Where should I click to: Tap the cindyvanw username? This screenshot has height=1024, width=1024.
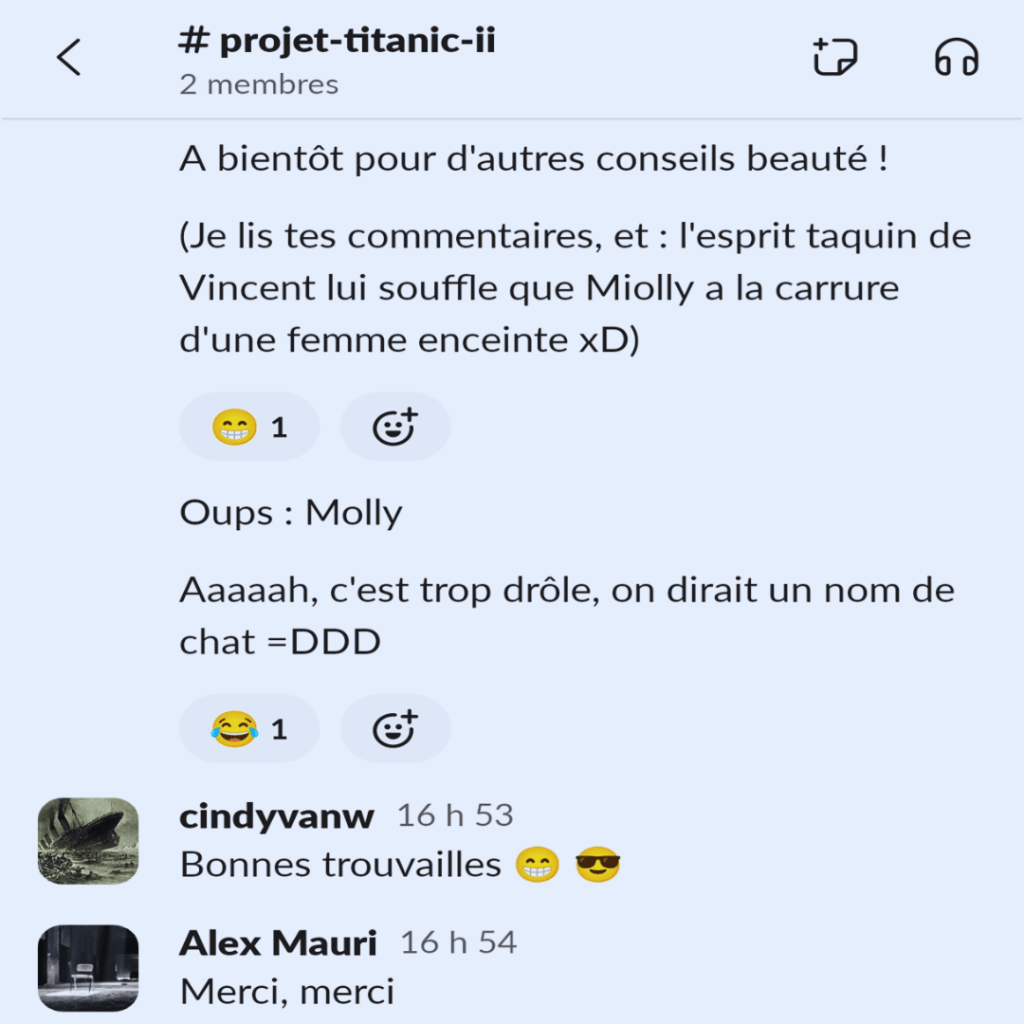pyautogui.click(x=277, y=816)
